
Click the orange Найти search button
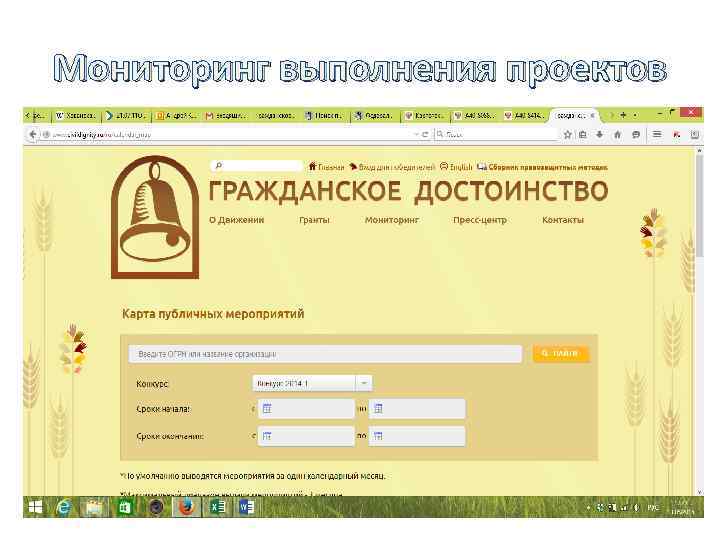coord(560,354)
